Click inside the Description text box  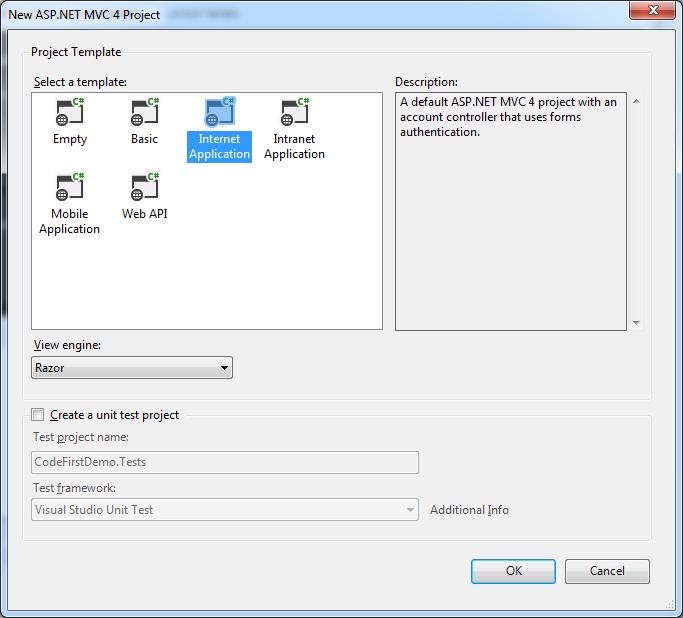point(510,230)
